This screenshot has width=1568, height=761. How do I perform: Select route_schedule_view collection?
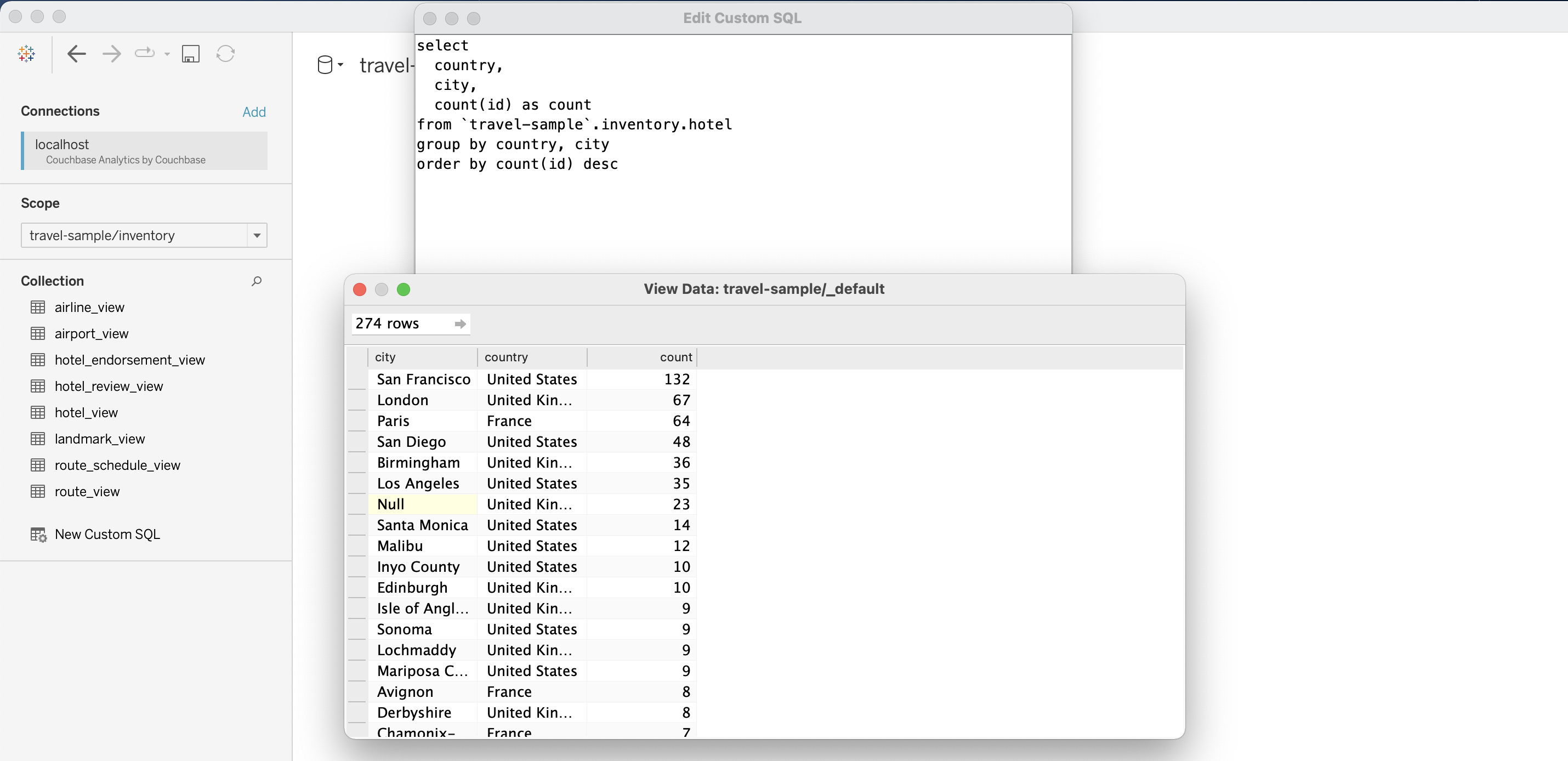coord(117,465)
